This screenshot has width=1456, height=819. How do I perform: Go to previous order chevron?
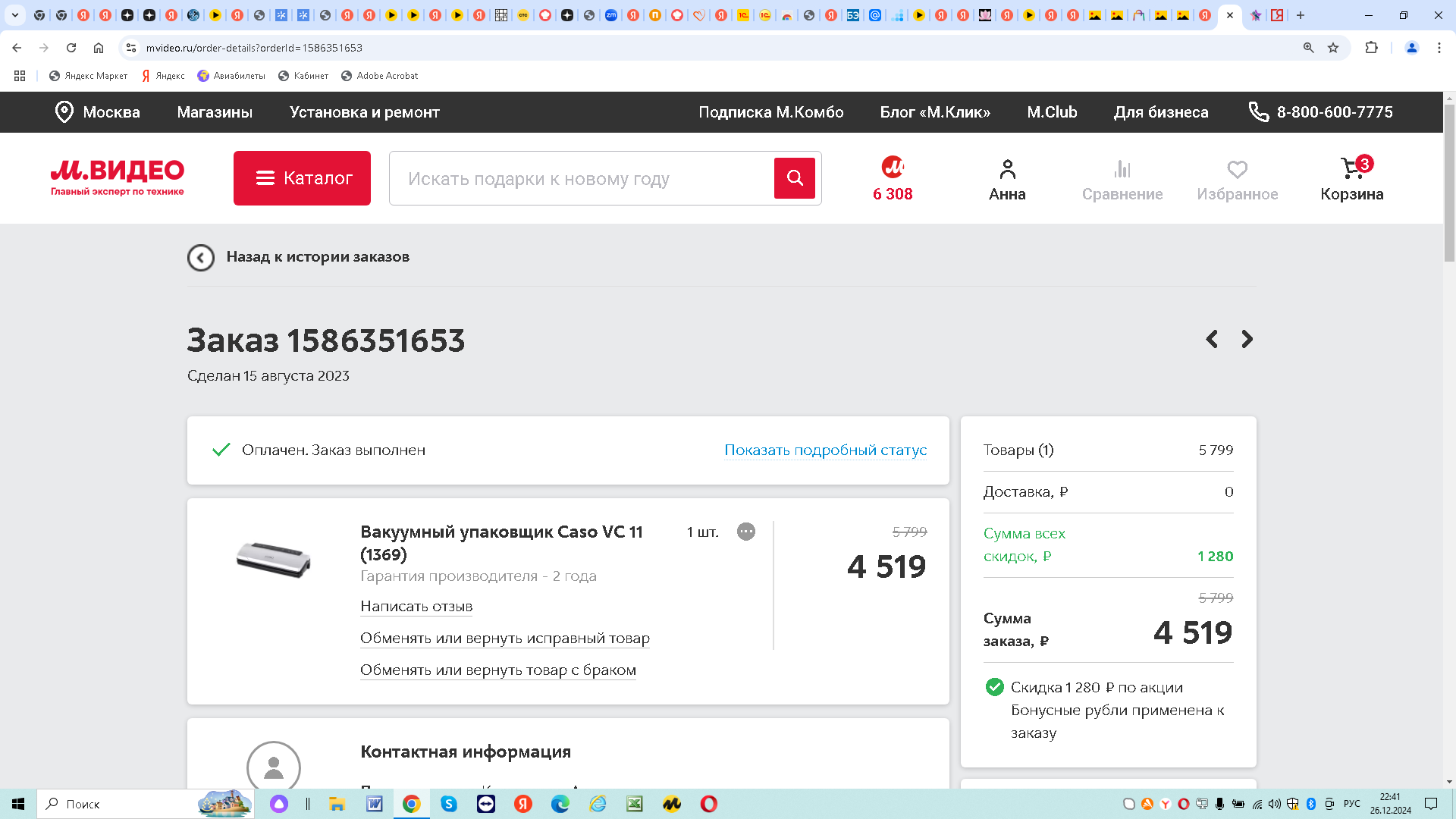[1212, 339]
